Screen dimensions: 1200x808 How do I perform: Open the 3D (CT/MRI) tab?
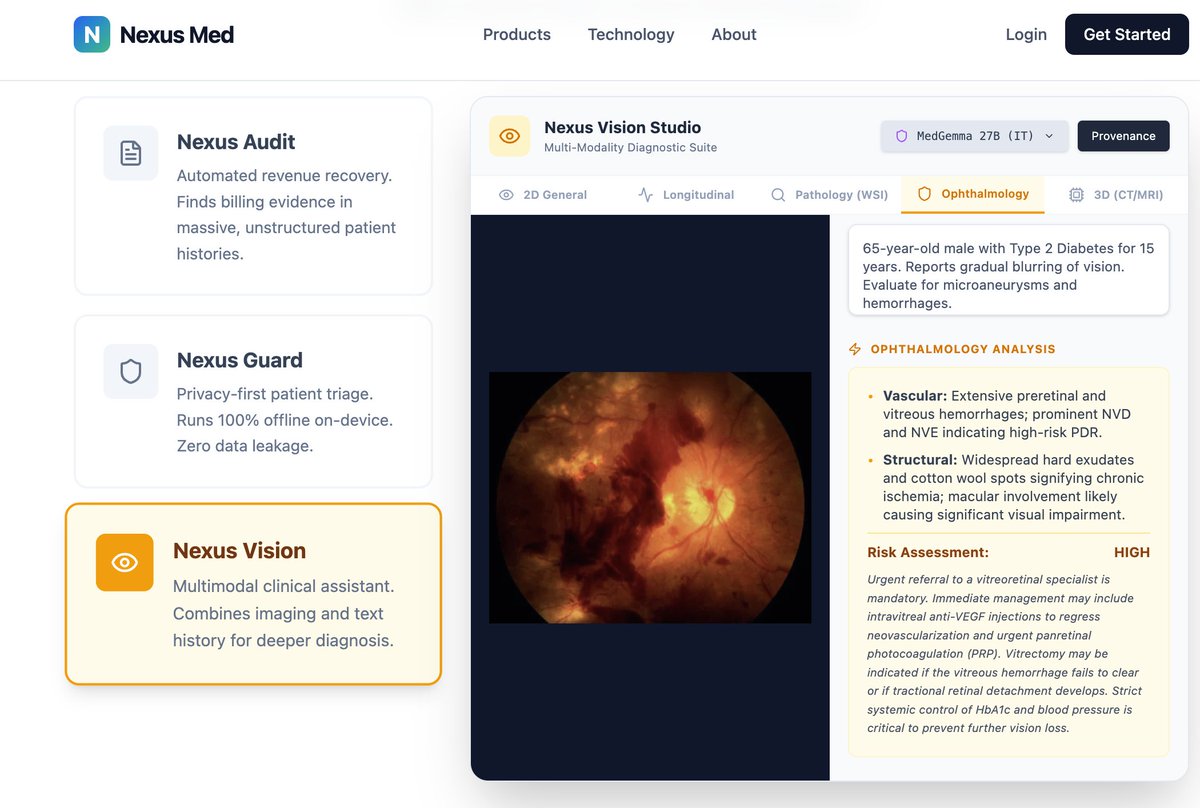pyautogui.click(x=1116, y=195)
